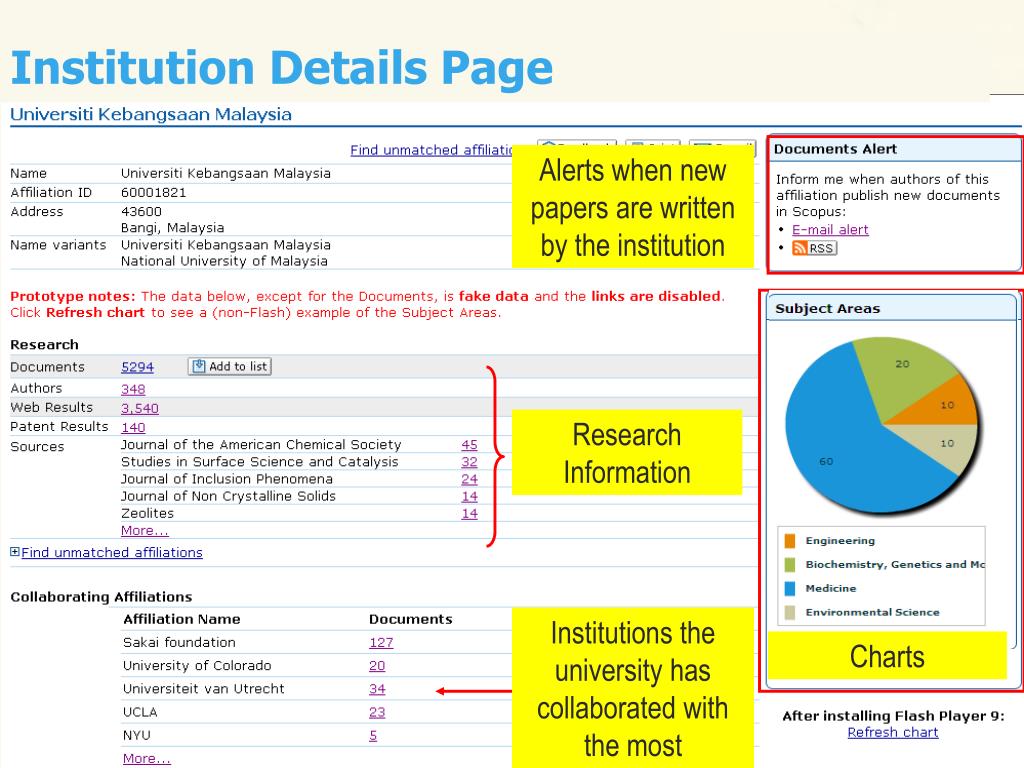Image resolution: width=1024 pixels, height=768 pixels.
Task: Open the E-mail alert link
Action: pos(830,230)
